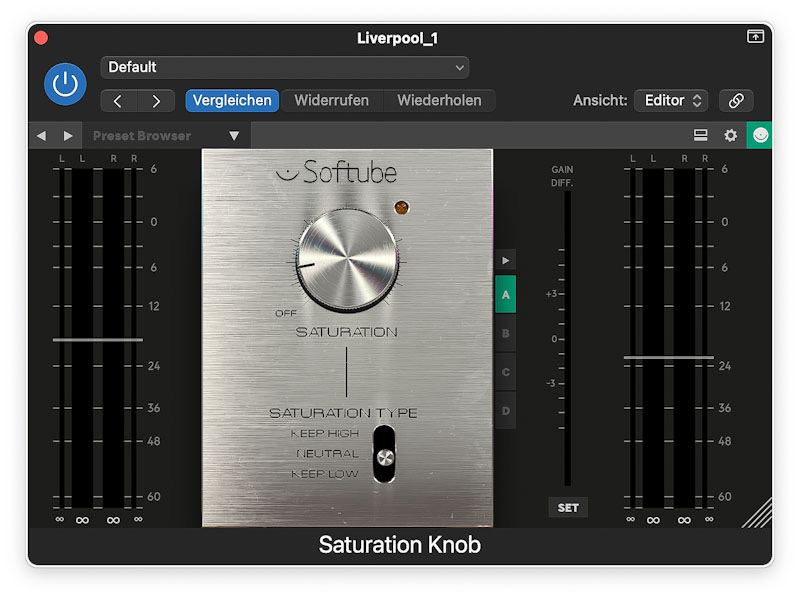Viewport: 800px width, 598px height.
Task: Click the window expand icon in title bar
Action: click(755, 36)
